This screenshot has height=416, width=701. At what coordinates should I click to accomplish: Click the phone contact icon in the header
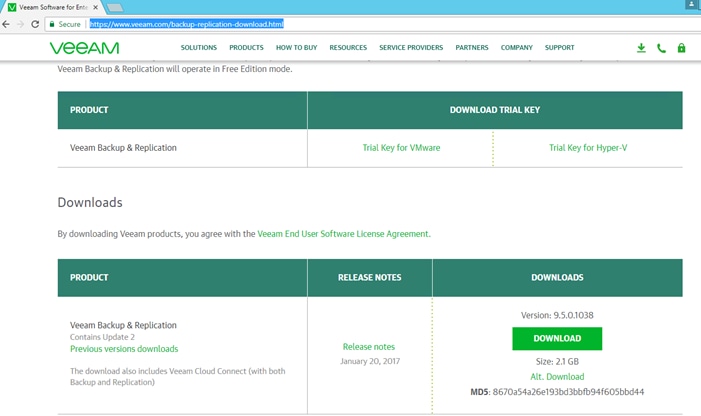[661, 48]
